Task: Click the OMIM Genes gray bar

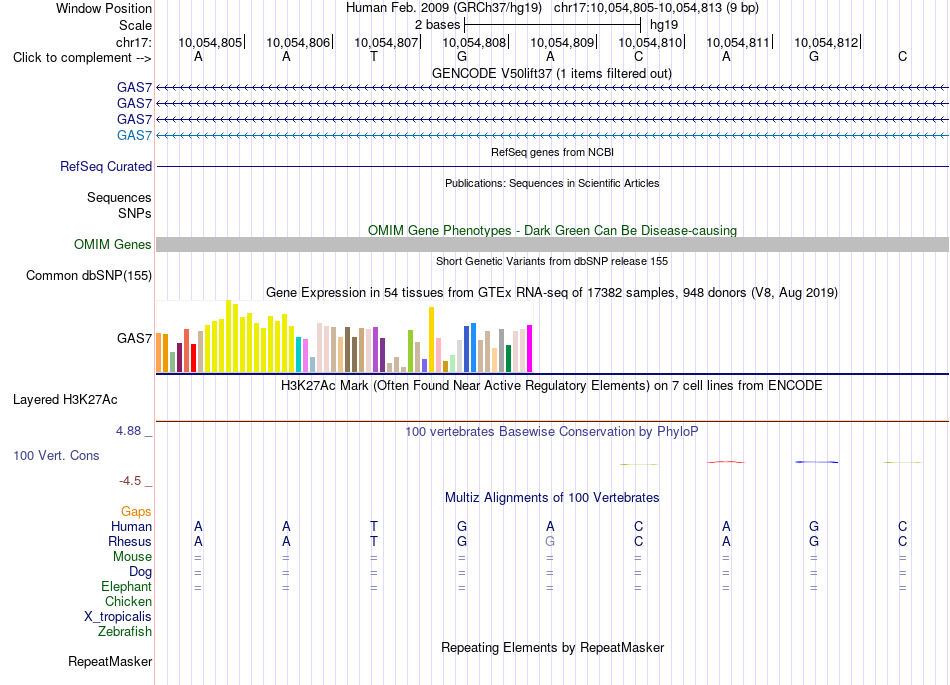Action: point(552,244)
